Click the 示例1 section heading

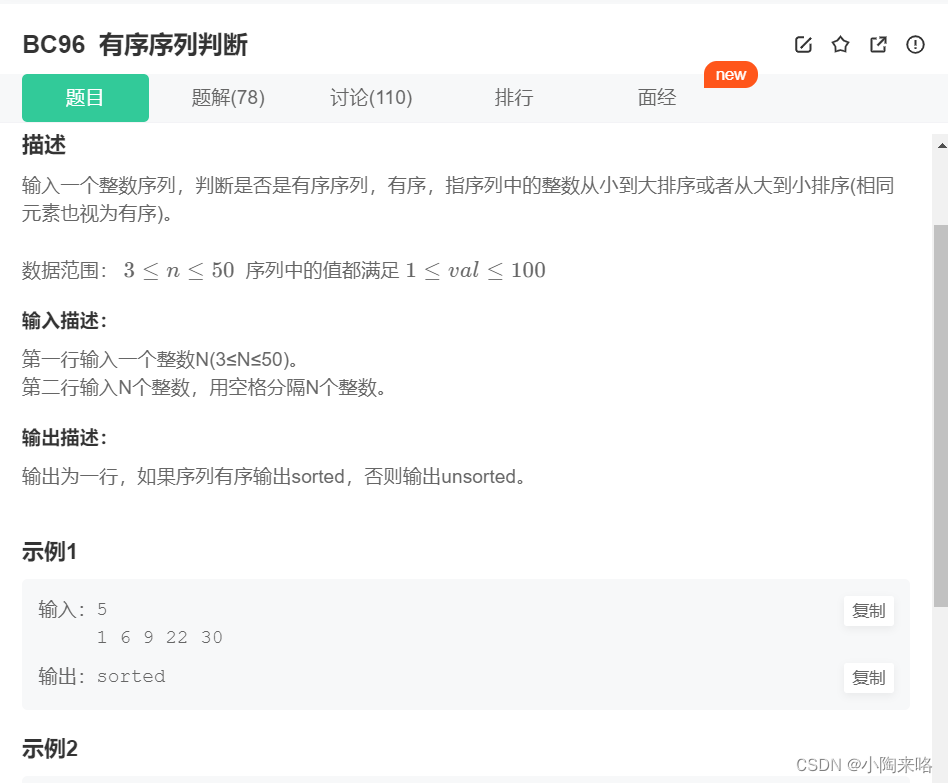pyautogui.click(x=50, y=551)
